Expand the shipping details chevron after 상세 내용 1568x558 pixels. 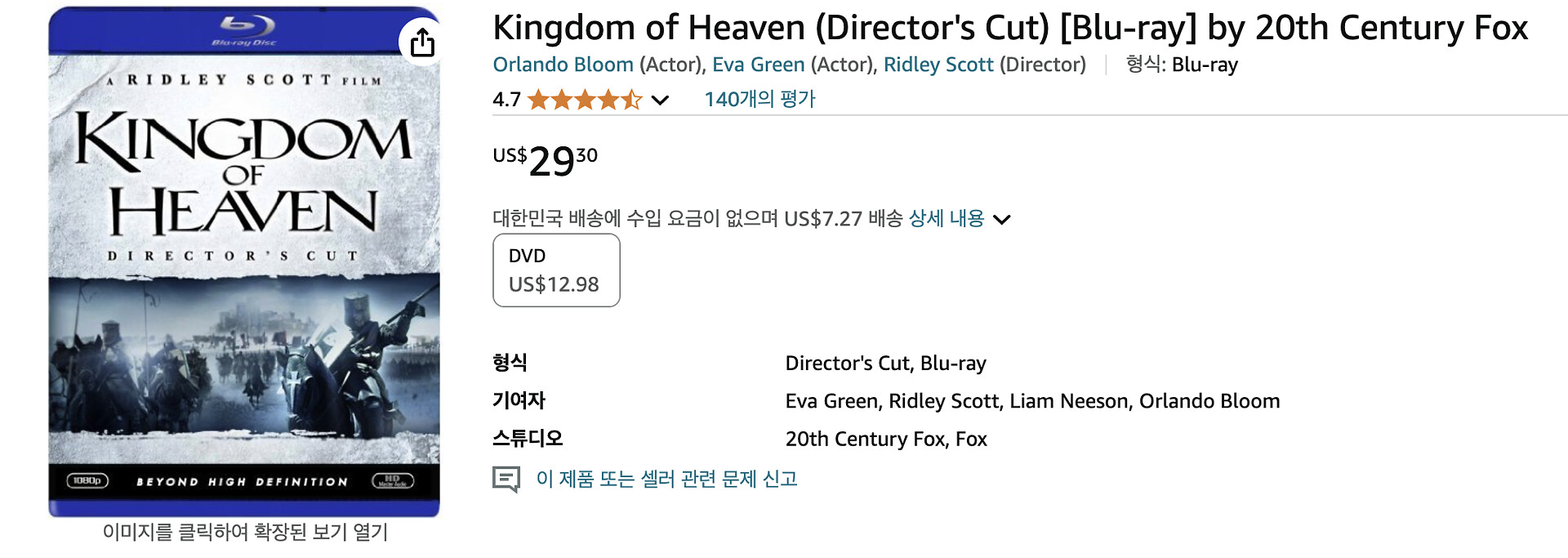pyautogui.click(x=1002, y=219)
